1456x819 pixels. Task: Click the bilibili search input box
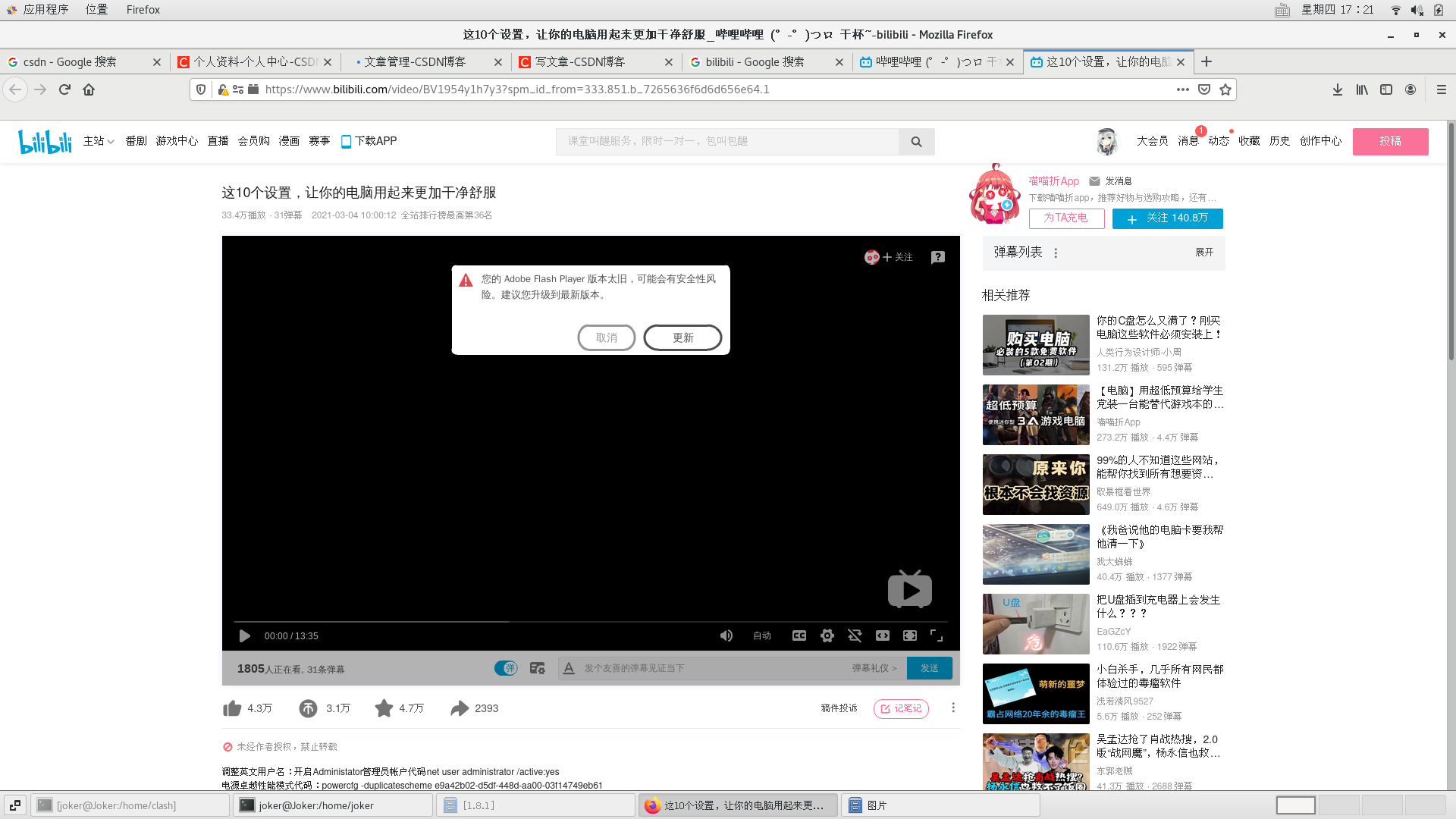[727, 141]
